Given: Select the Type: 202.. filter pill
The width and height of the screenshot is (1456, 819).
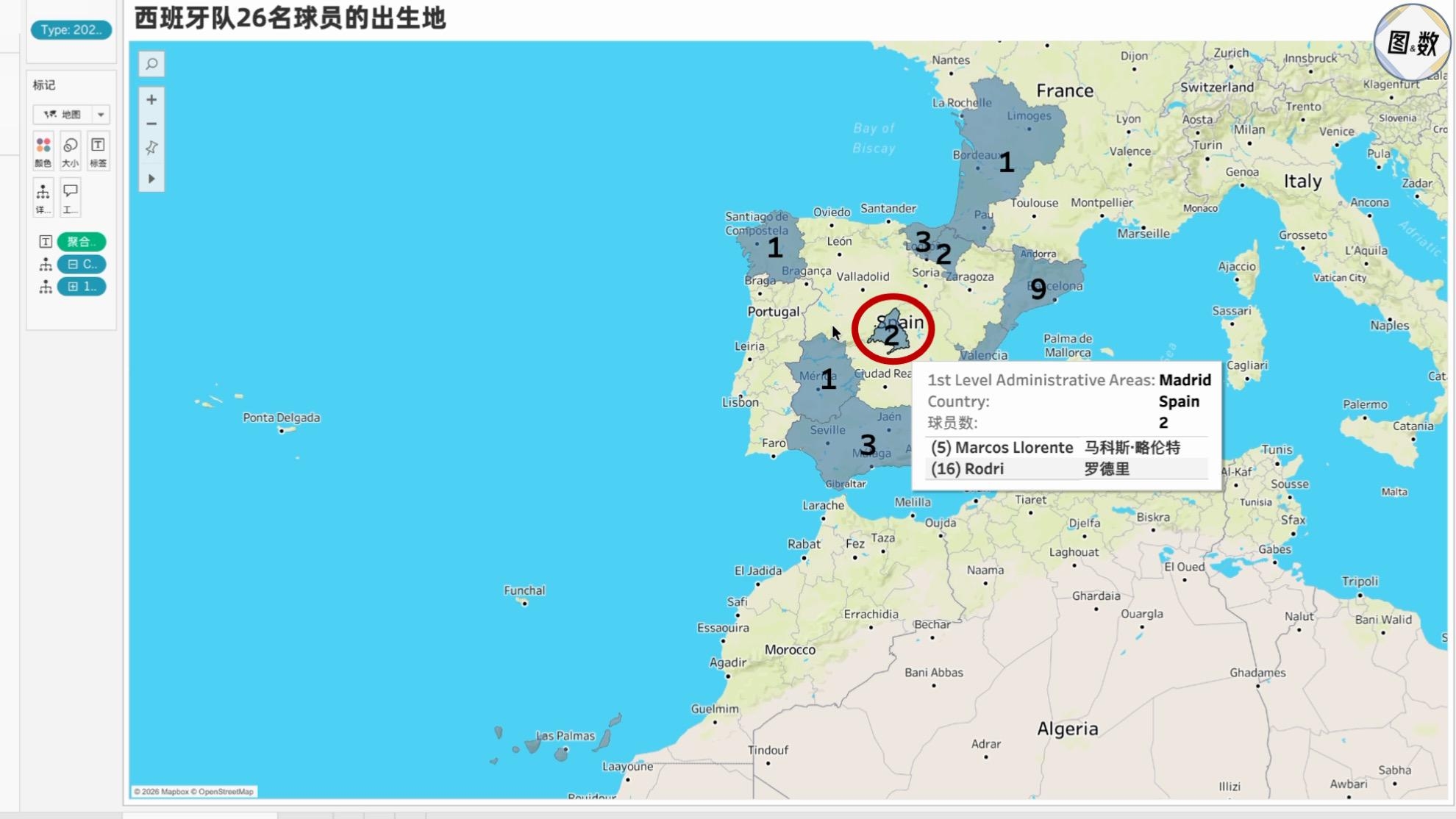Looking at the screenshot, I should point(71,29).
